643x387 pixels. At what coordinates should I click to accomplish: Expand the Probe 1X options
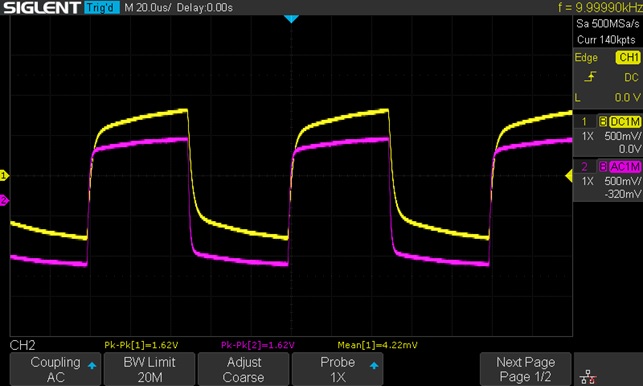click(x=337, y=369)
